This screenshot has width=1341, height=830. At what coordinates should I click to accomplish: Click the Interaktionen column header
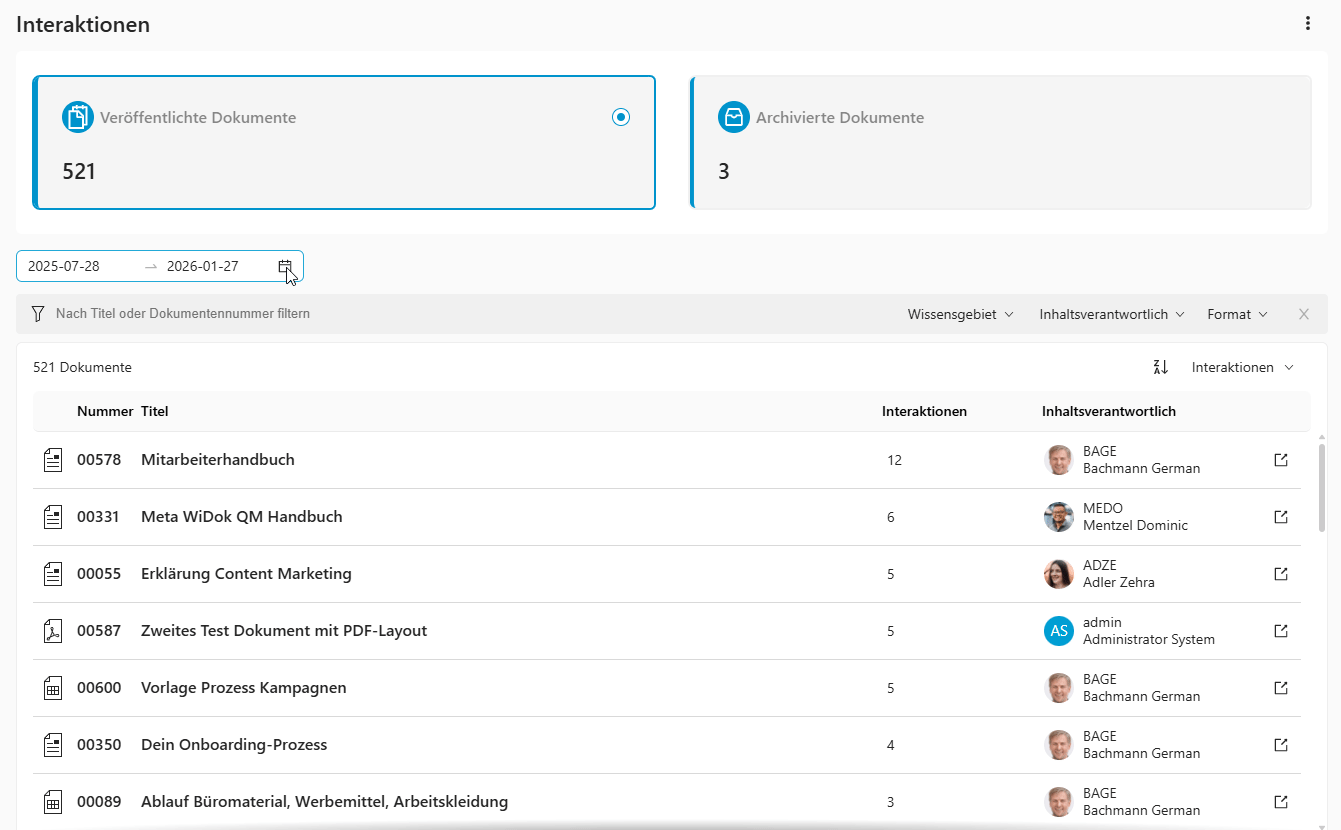924,411
